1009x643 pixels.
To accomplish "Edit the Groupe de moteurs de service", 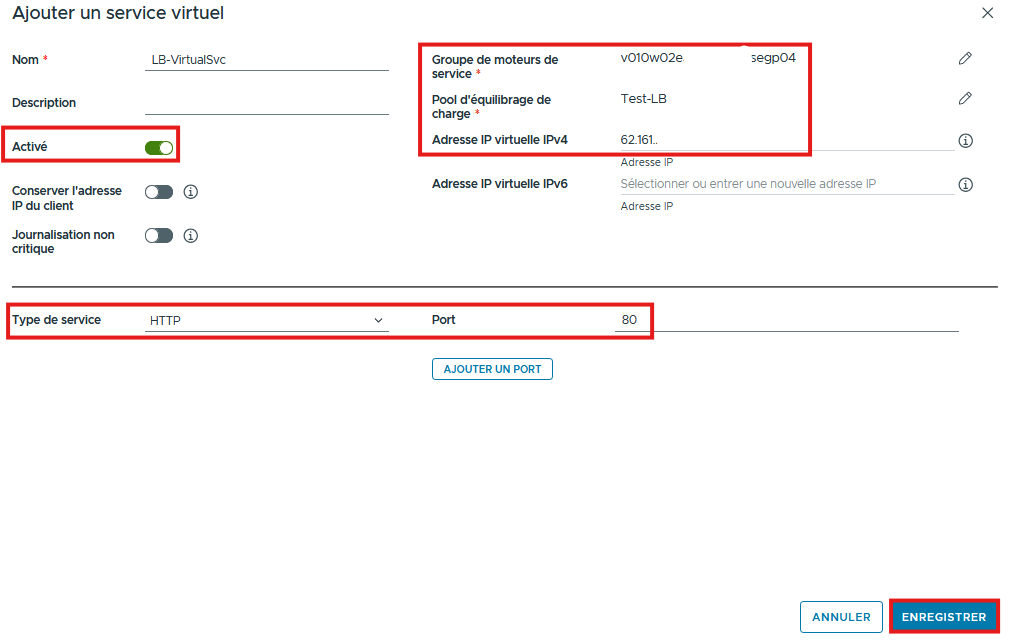I will [964, 59].
